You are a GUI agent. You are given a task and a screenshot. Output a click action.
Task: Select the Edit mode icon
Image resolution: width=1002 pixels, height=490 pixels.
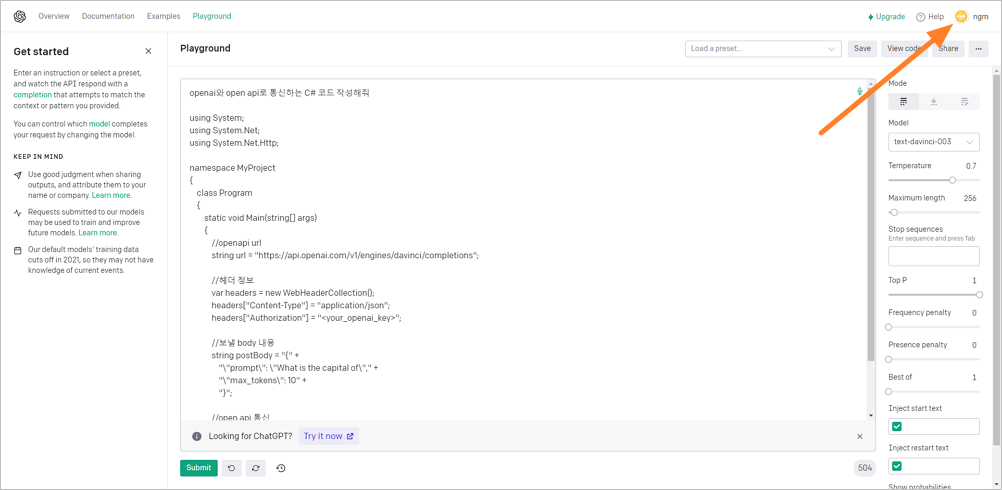[x=964, y=102]
